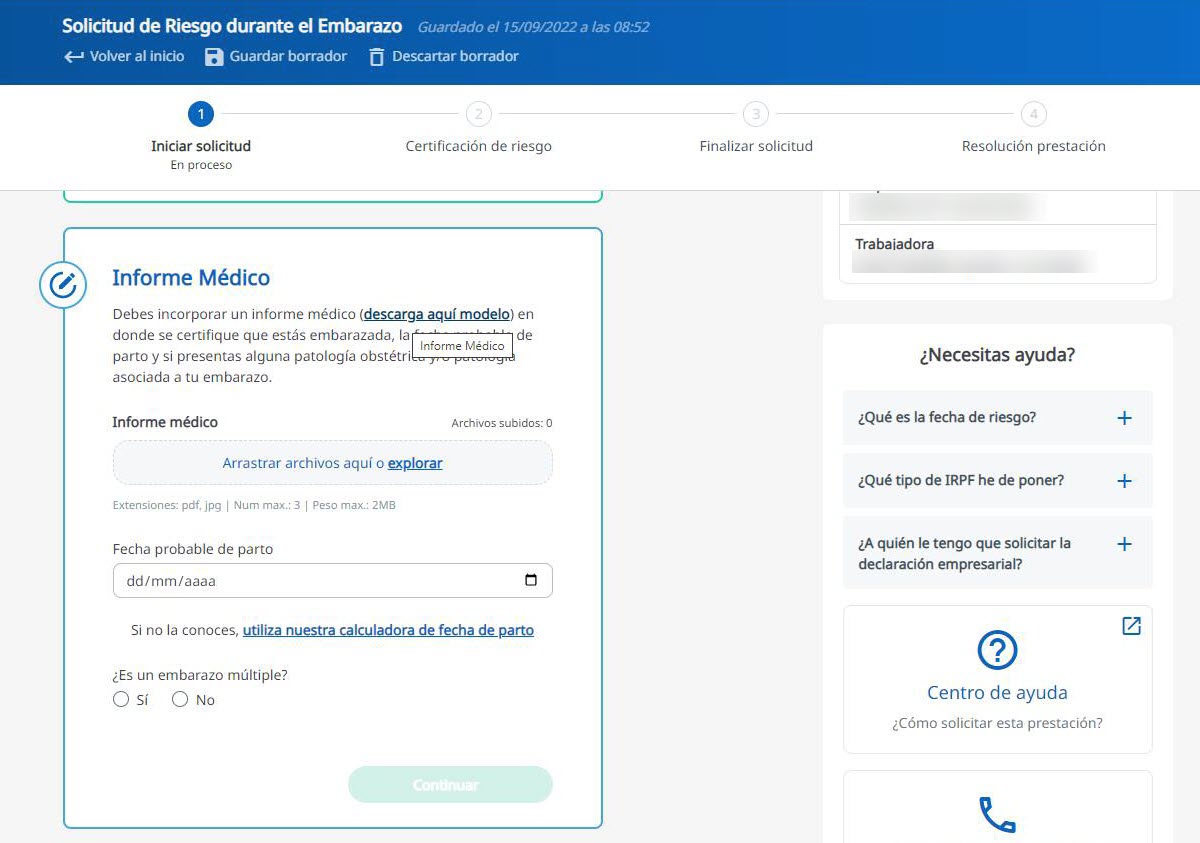
Task: Expand '¿Qué es la fecha de riesgo?' question
Action: coord(1124,418)
